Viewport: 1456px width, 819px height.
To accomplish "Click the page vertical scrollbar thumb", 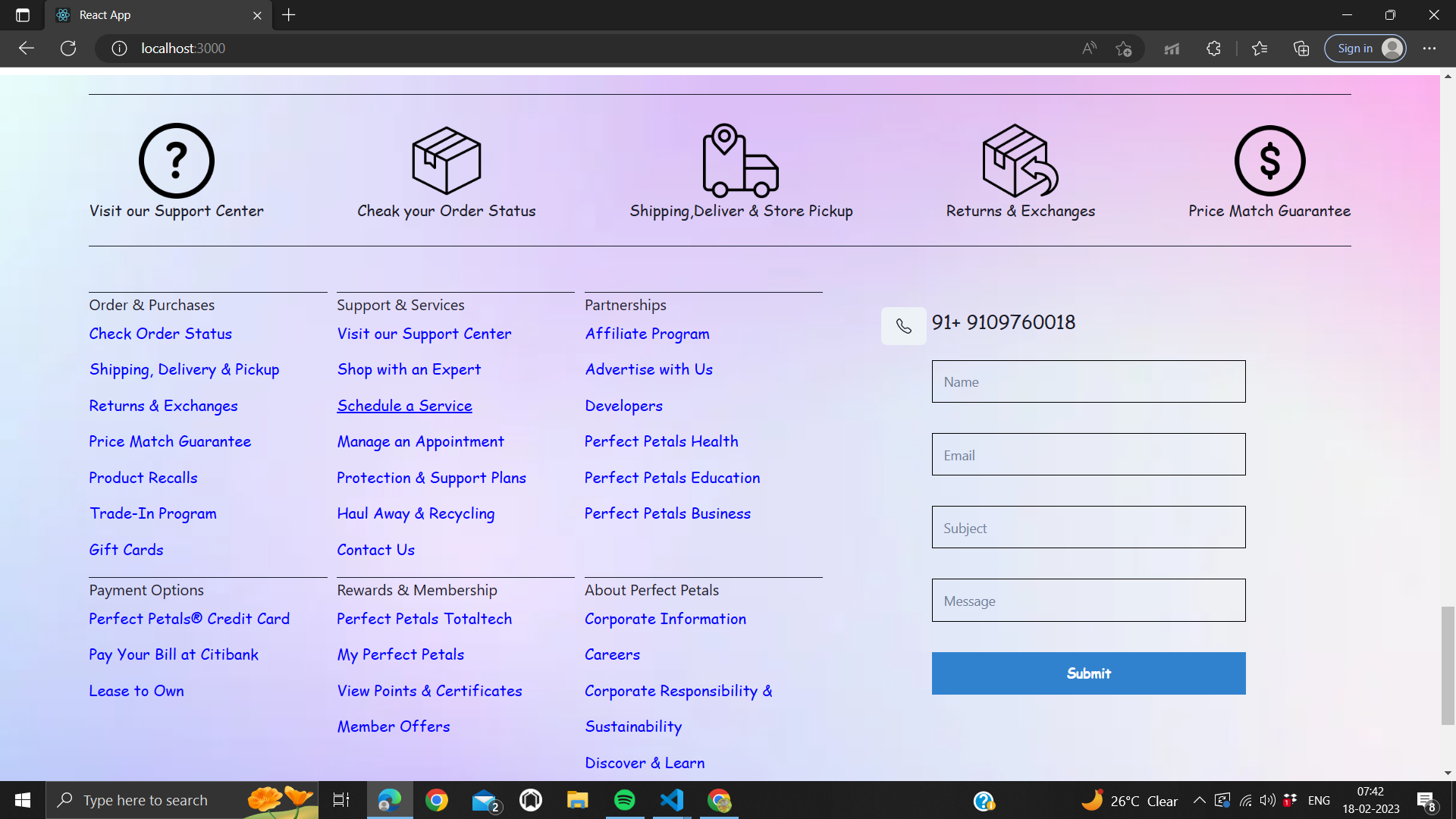I will click(x=1448, y=665).
